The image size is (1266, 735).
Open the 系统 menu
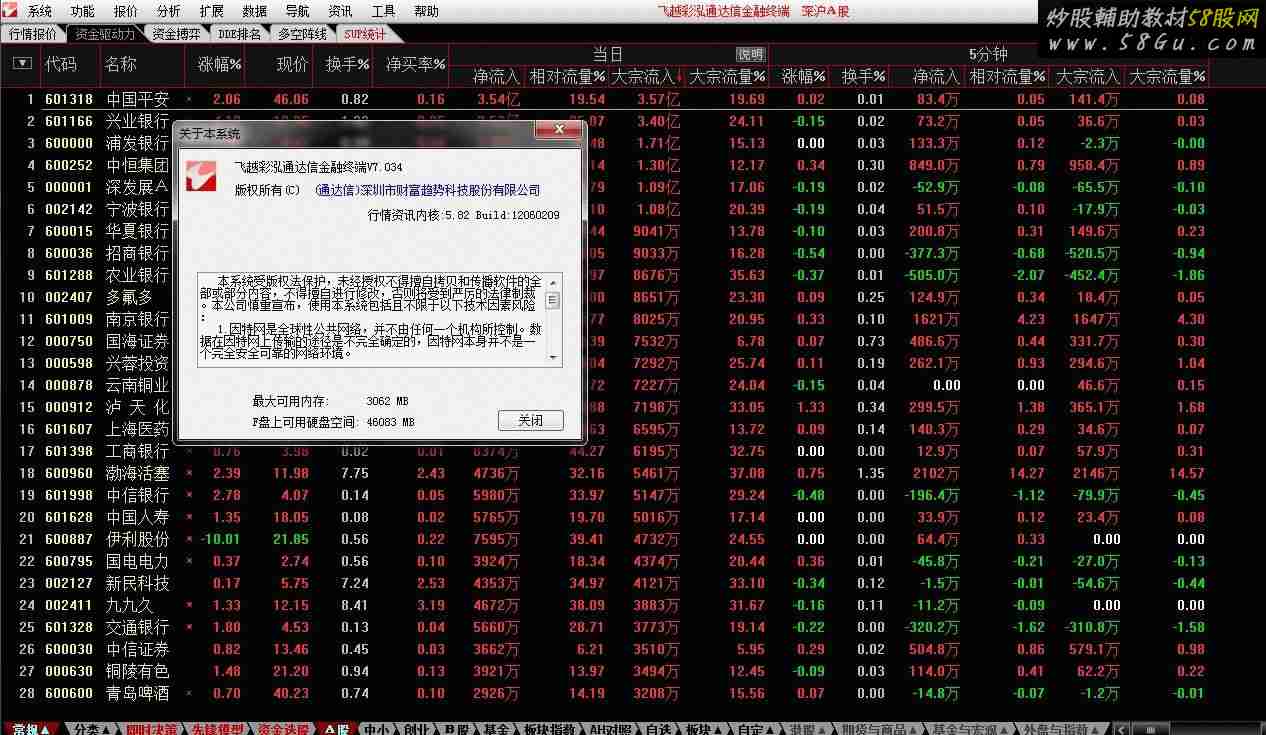40,11
